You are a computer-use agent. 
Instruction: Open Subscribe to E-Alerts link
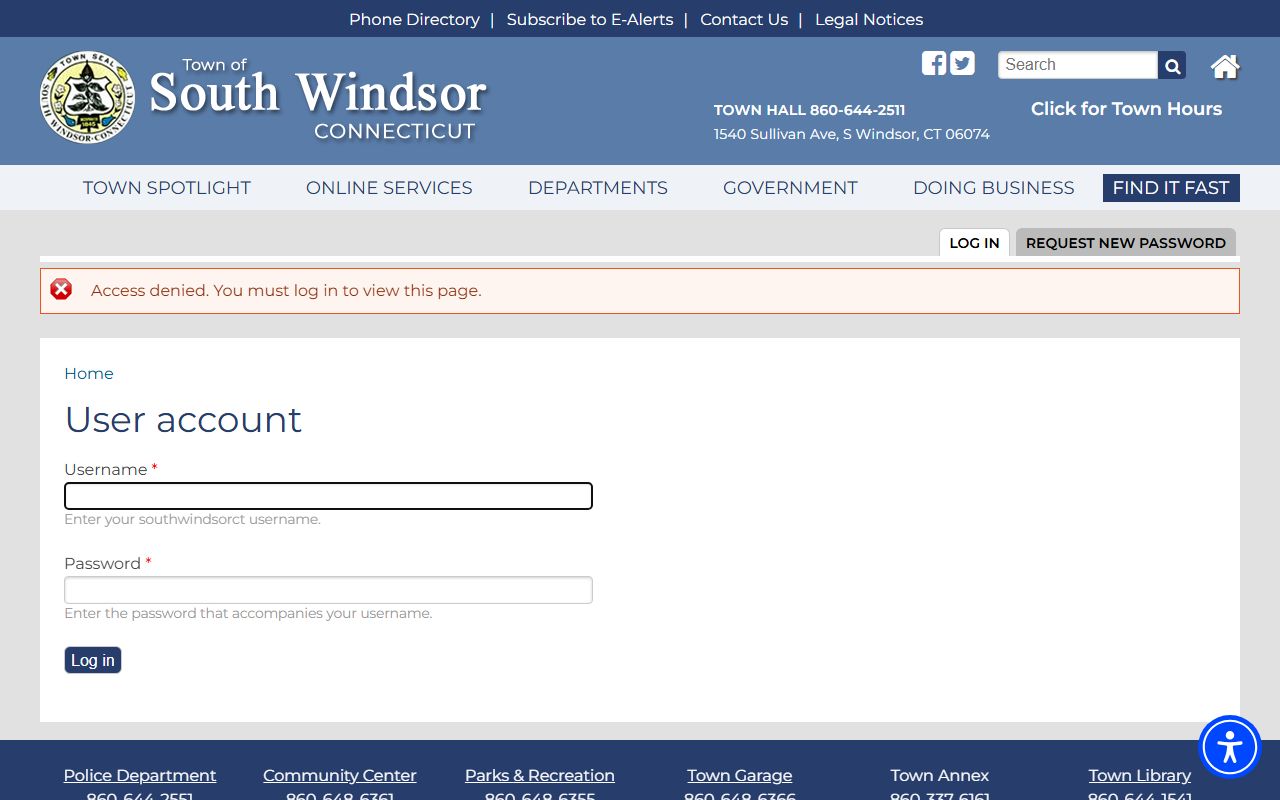590,19
